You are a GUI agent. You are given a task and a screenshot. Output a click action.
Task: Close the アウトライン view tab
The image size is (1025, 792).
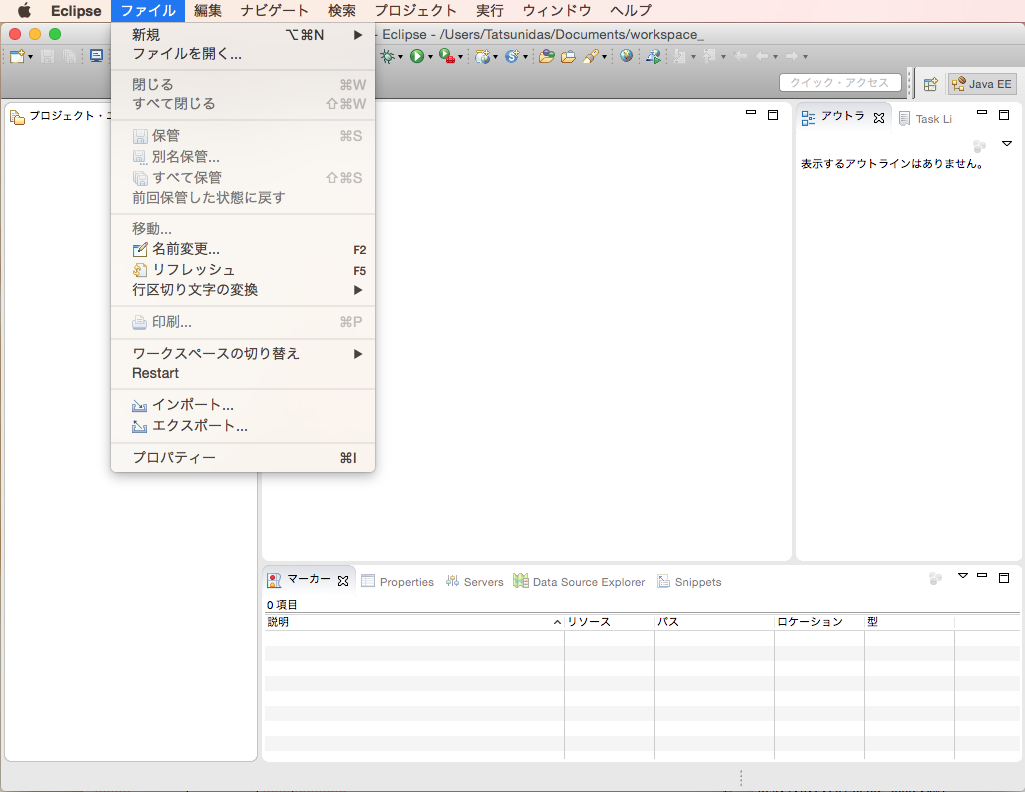point(879,118)
